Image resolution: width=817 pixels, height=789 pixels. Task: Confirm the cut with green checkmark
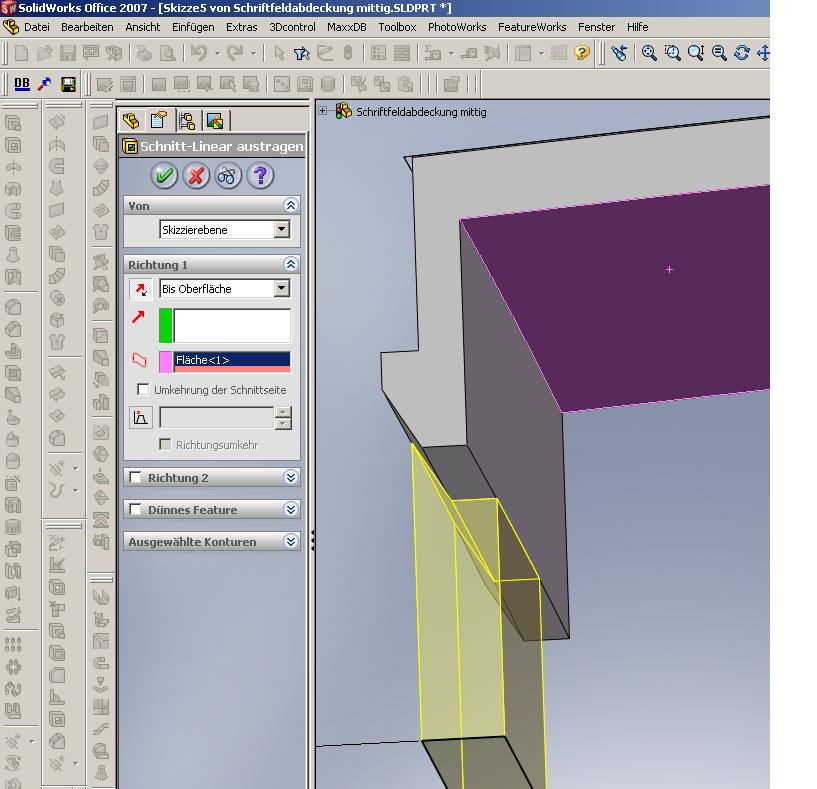click(x=164, y=176)
